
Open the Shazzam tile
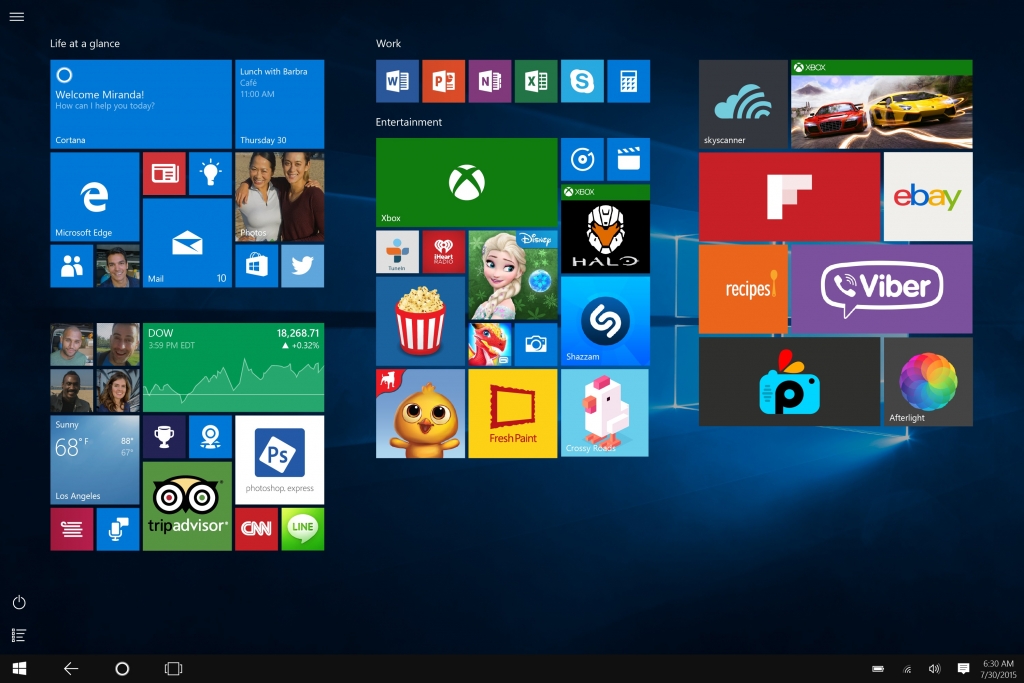tap(605, 321)
